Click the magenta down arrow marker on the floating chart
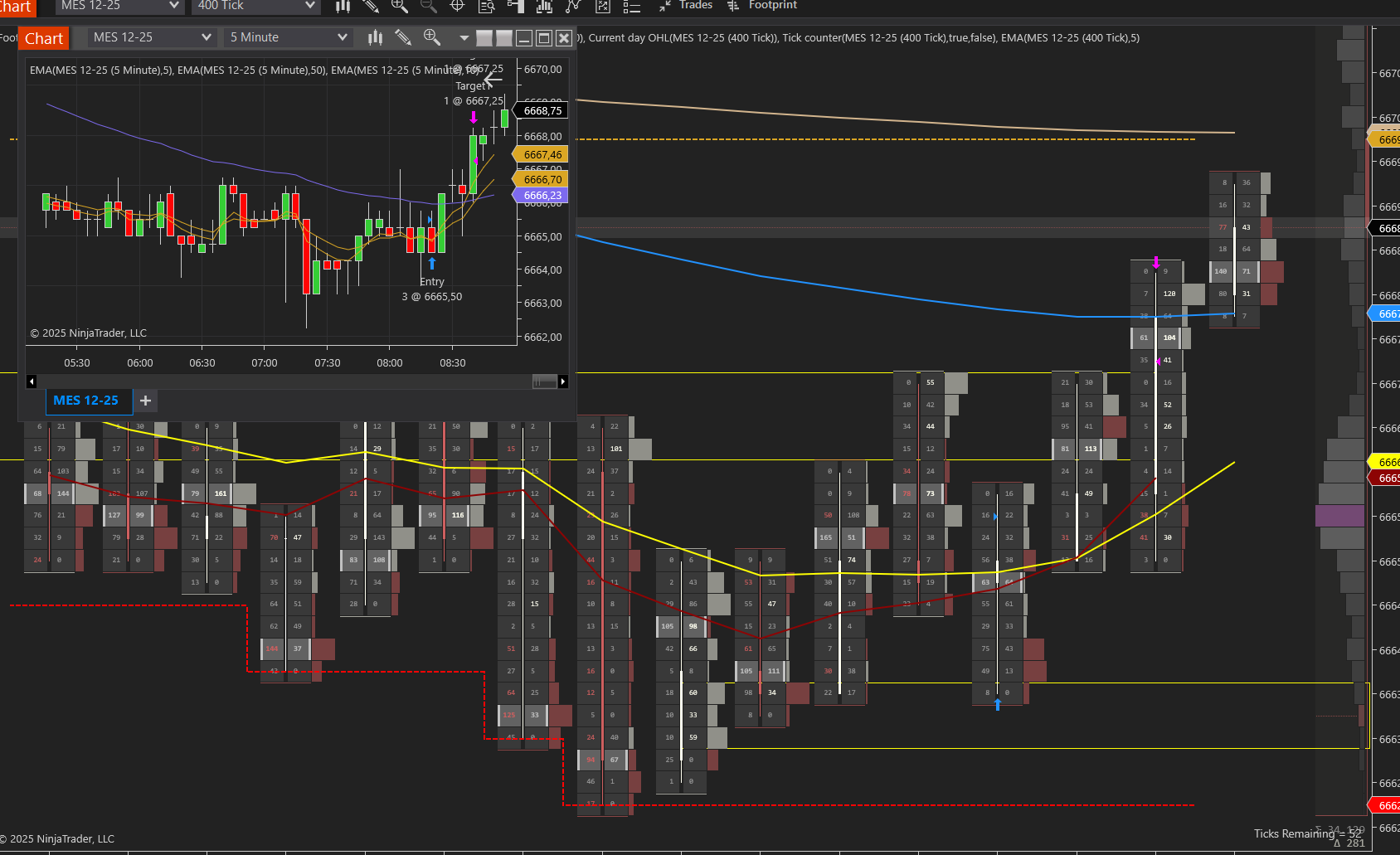This screenshot has height=855, width=1400. point(474,118)
